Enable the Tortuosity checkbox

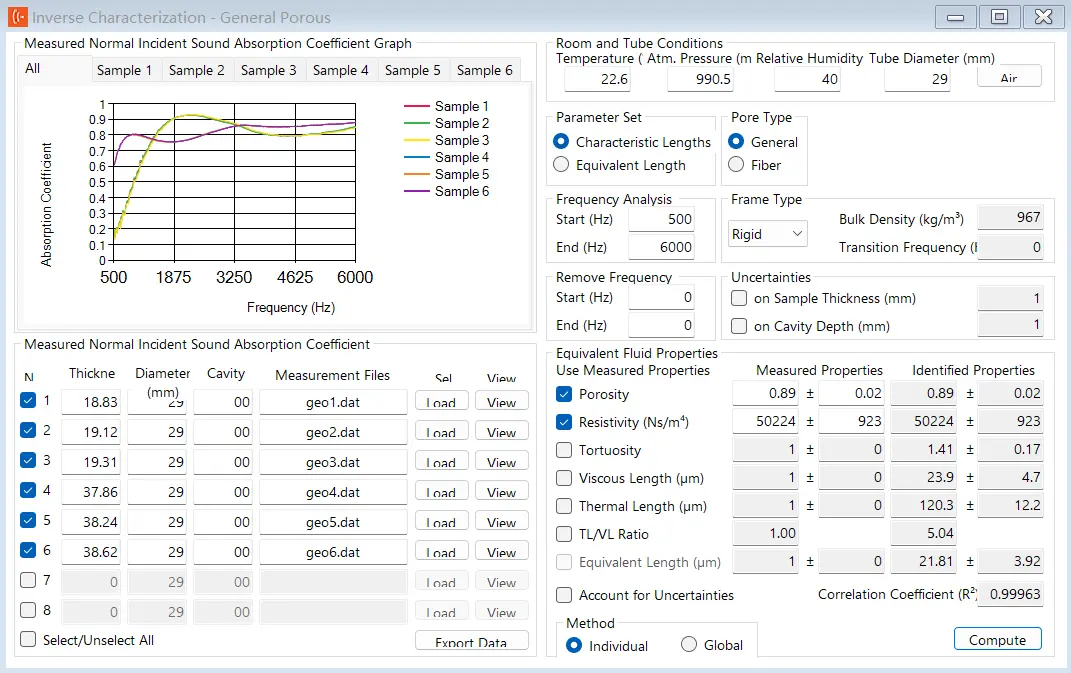[x=564, y=450]
